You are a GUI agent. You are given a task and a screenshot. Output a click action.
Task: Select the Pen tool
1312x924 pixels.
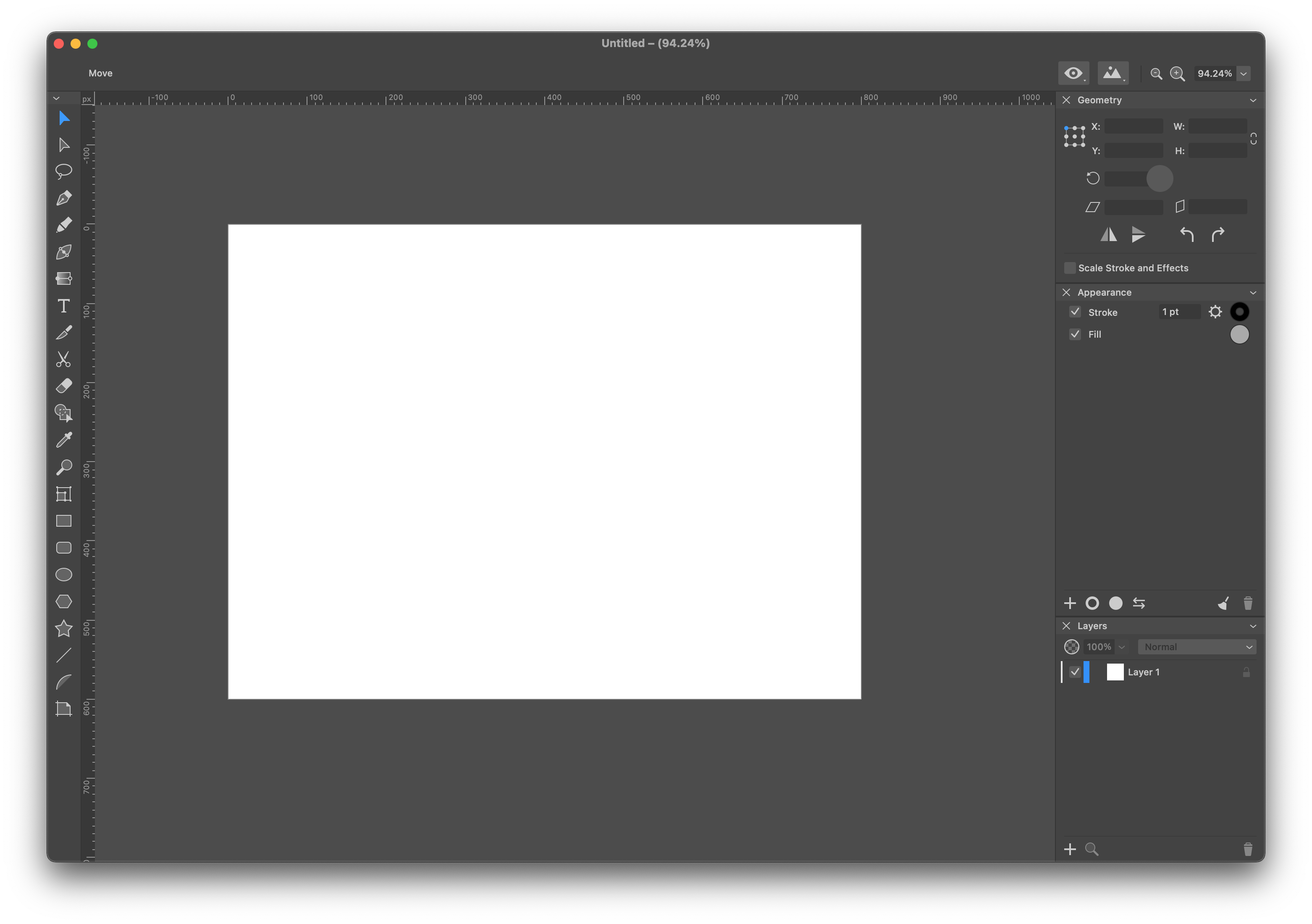[64, 198]
